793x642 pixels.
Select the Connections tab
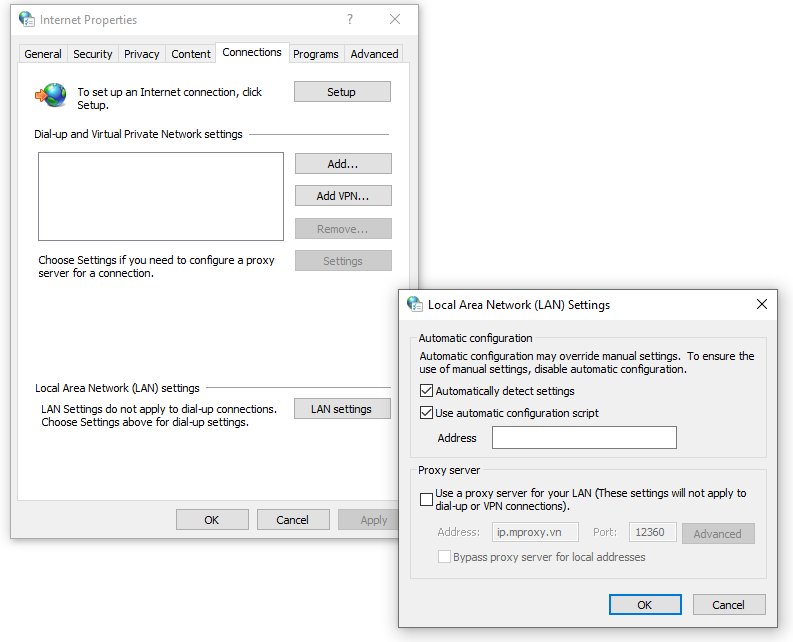252,52
